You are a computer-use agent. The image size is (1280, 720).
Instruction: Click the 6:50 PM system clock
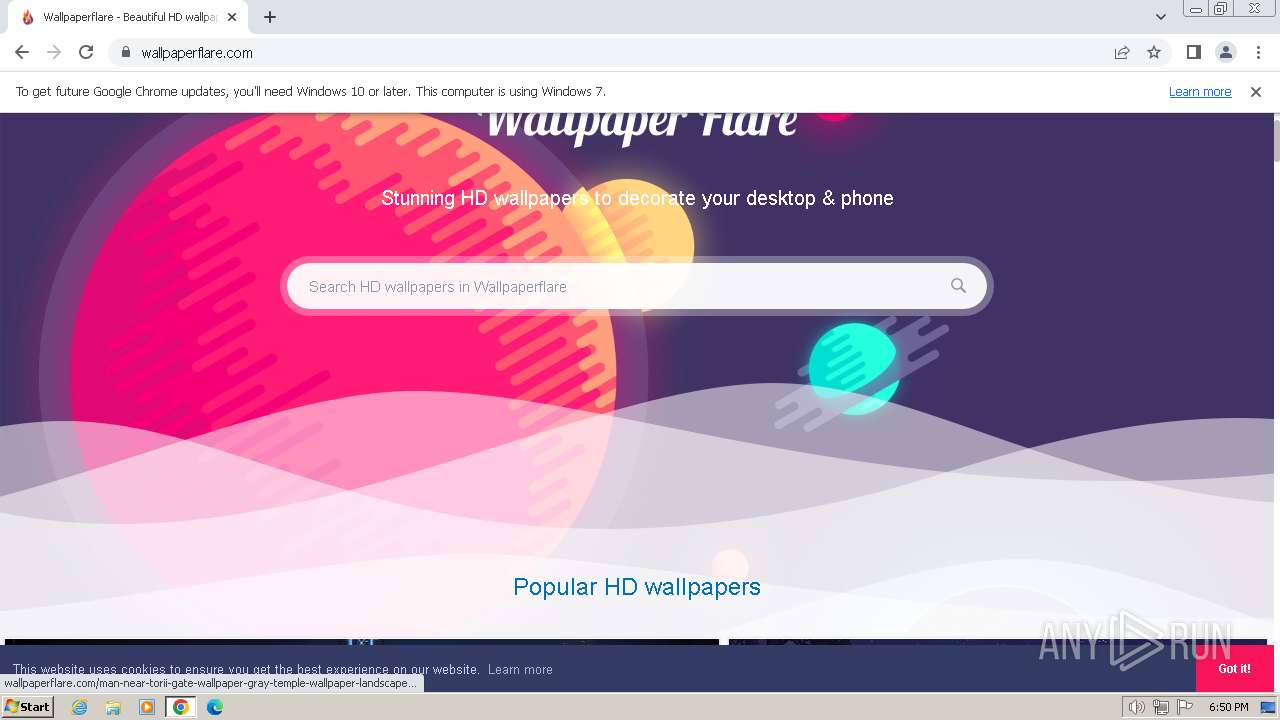tap(1228, 707)
